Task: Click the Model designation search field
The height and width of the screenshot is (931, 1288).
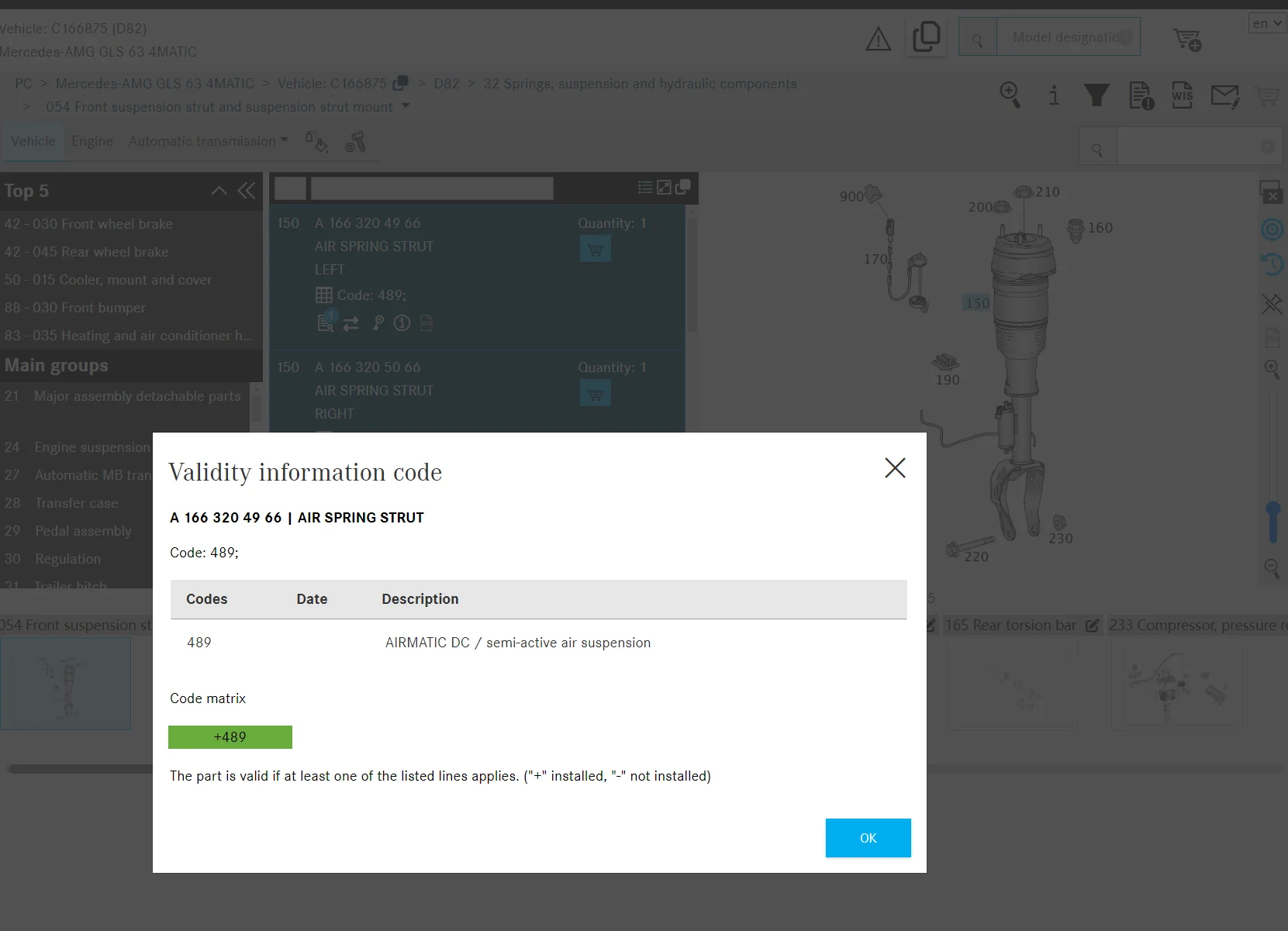Action: (x=1068, y=37)
